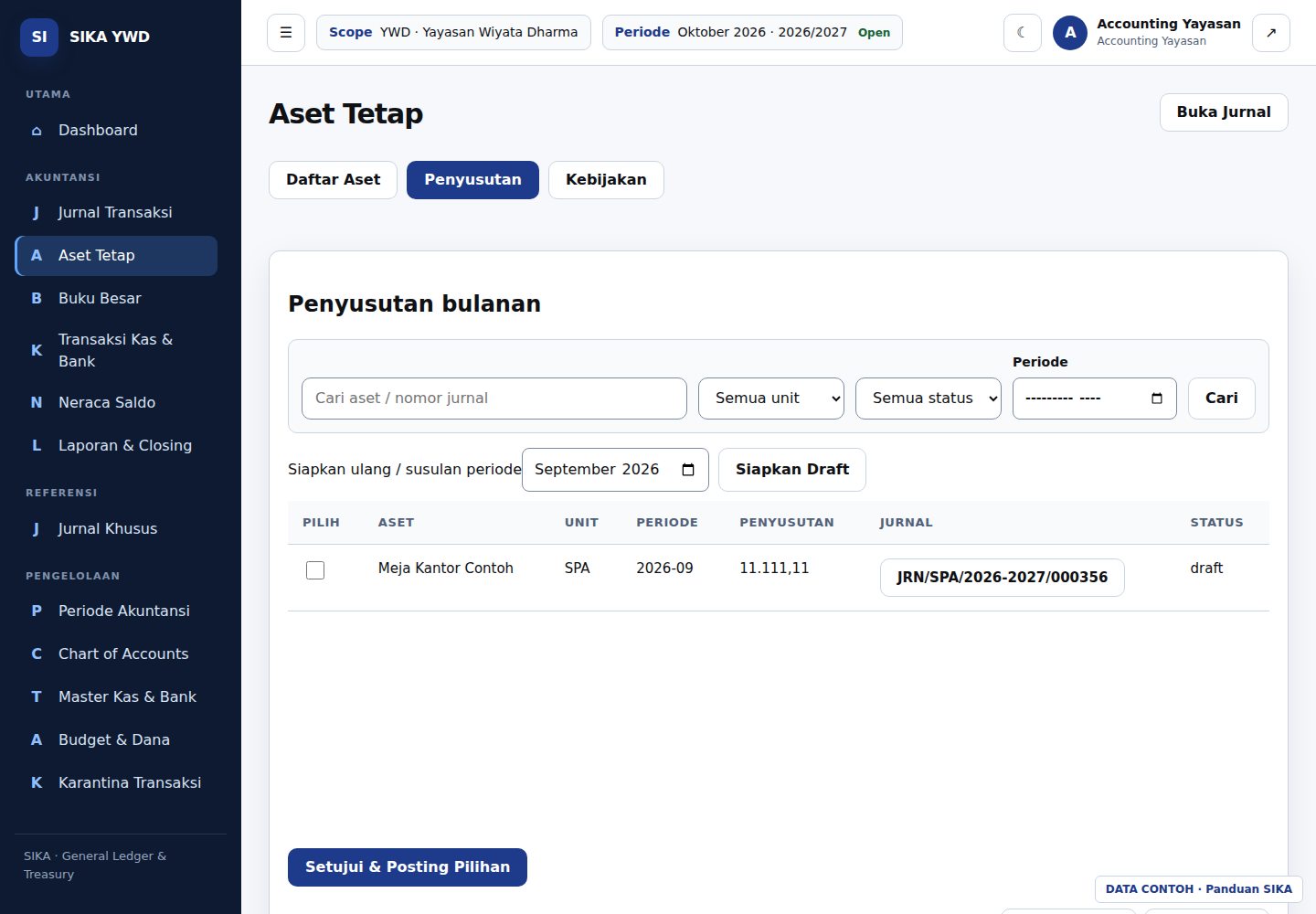Viewport: 1316px width, 914px height.
Task: Click the user avatar A icon
Action: (1070, 33)
